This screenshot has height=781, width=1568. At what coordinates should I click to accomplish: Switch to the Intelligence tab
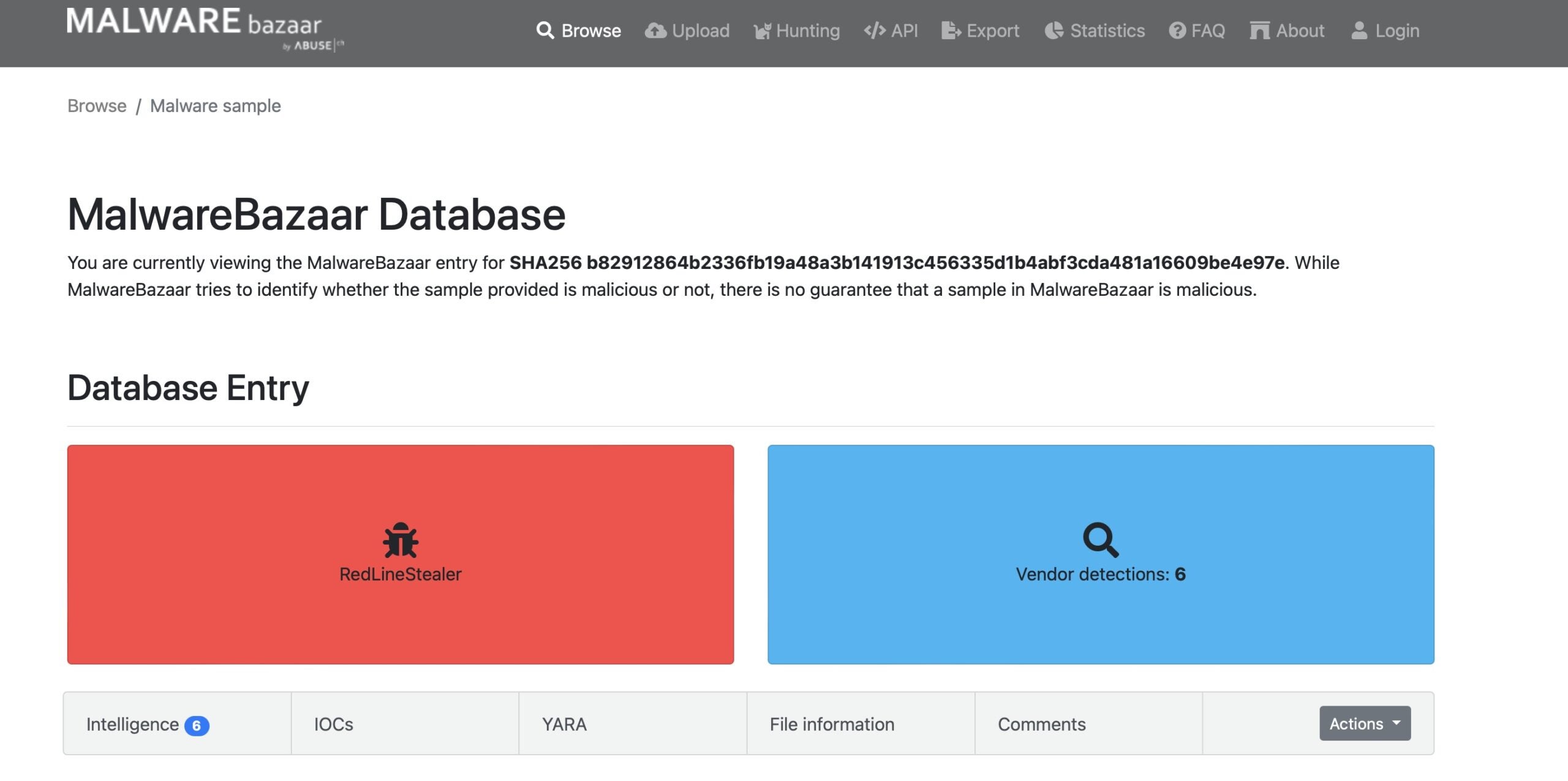point(133,724)
